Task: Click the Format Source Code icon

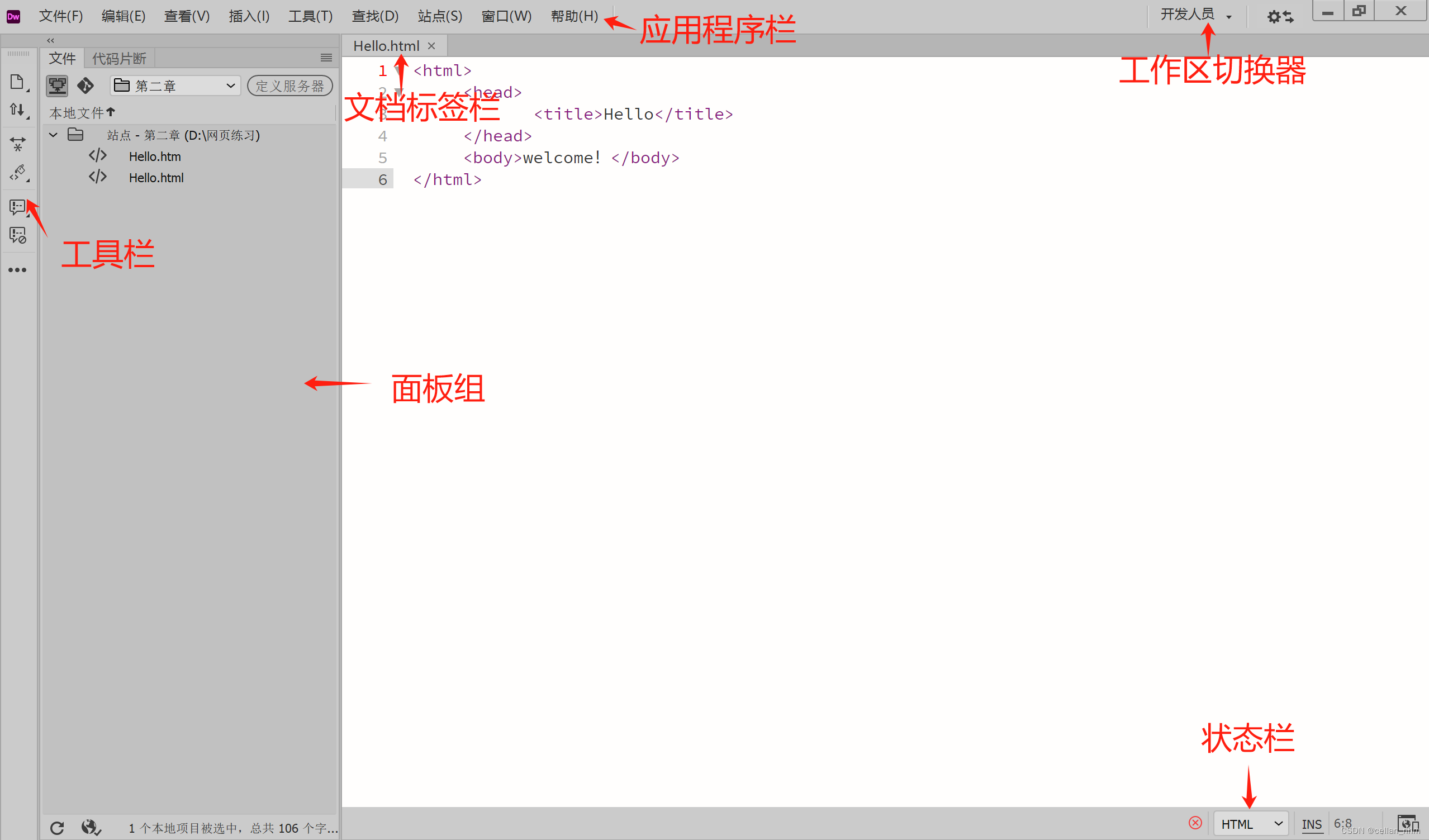Action: 18,173
